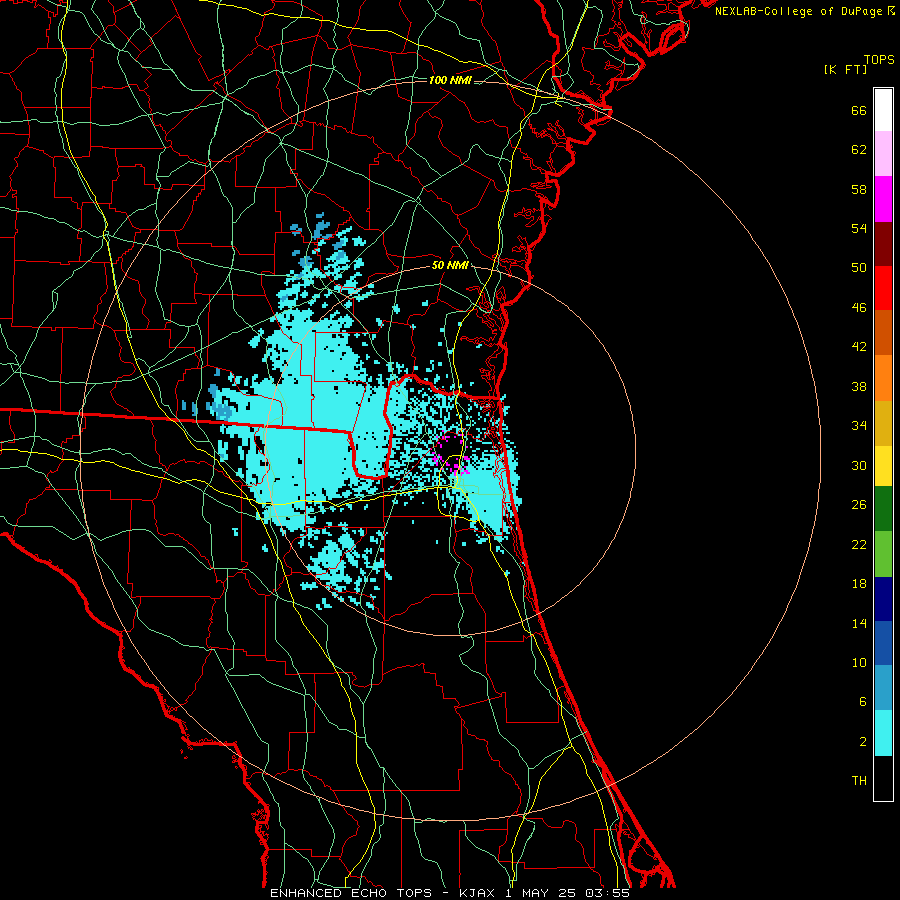Click the 03:55 timestamp in the caption
This screenshot has height=900, width=900.
tap(607, 893)
